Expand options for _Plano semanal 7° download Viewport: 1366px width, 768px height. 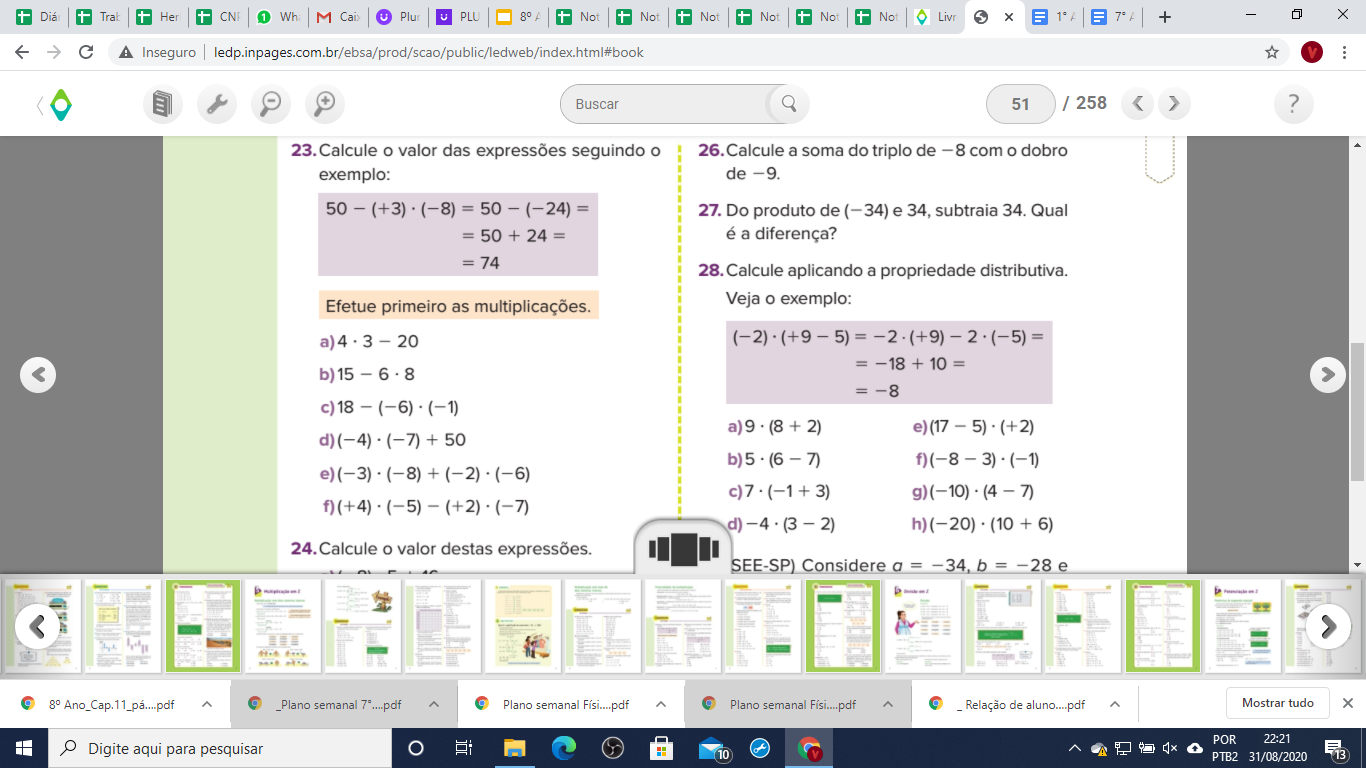tap(434, 704)
